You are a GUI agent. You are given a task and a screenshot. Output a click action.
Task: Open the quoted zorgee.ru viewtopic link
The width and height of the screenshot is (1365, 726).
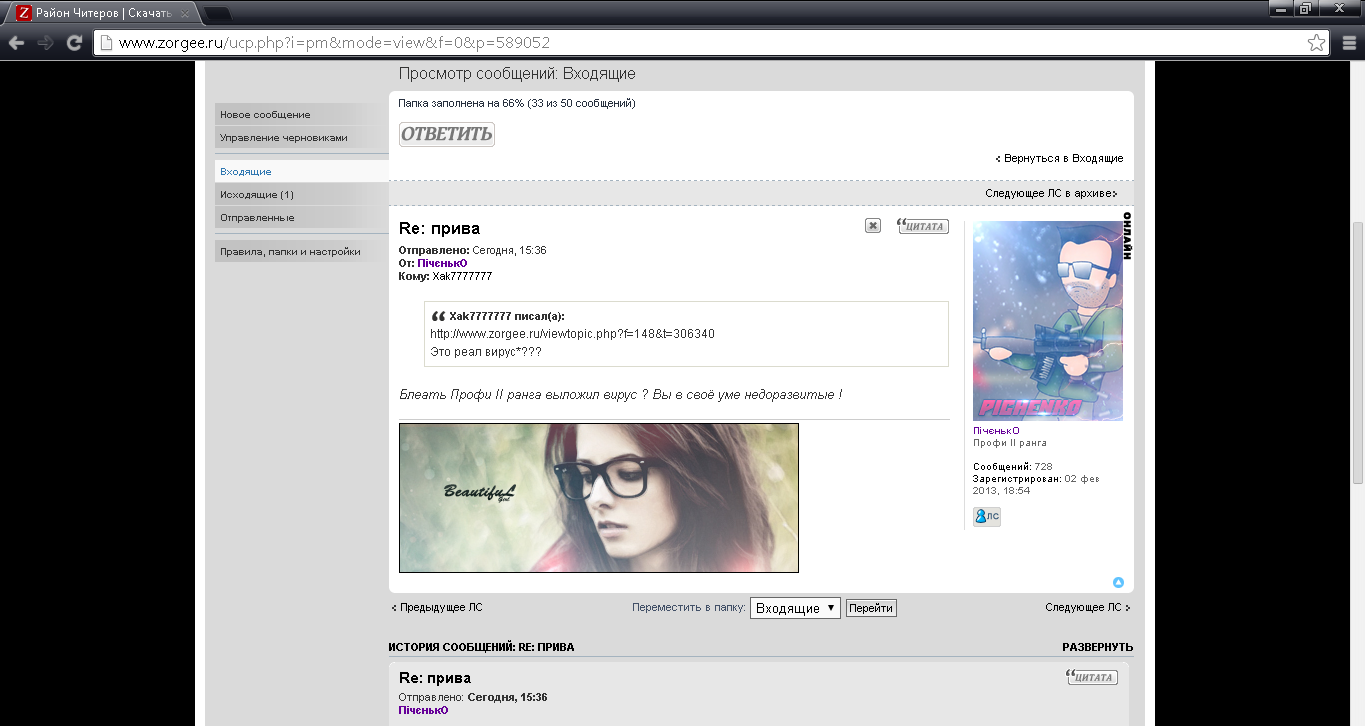tap(572, 333)
